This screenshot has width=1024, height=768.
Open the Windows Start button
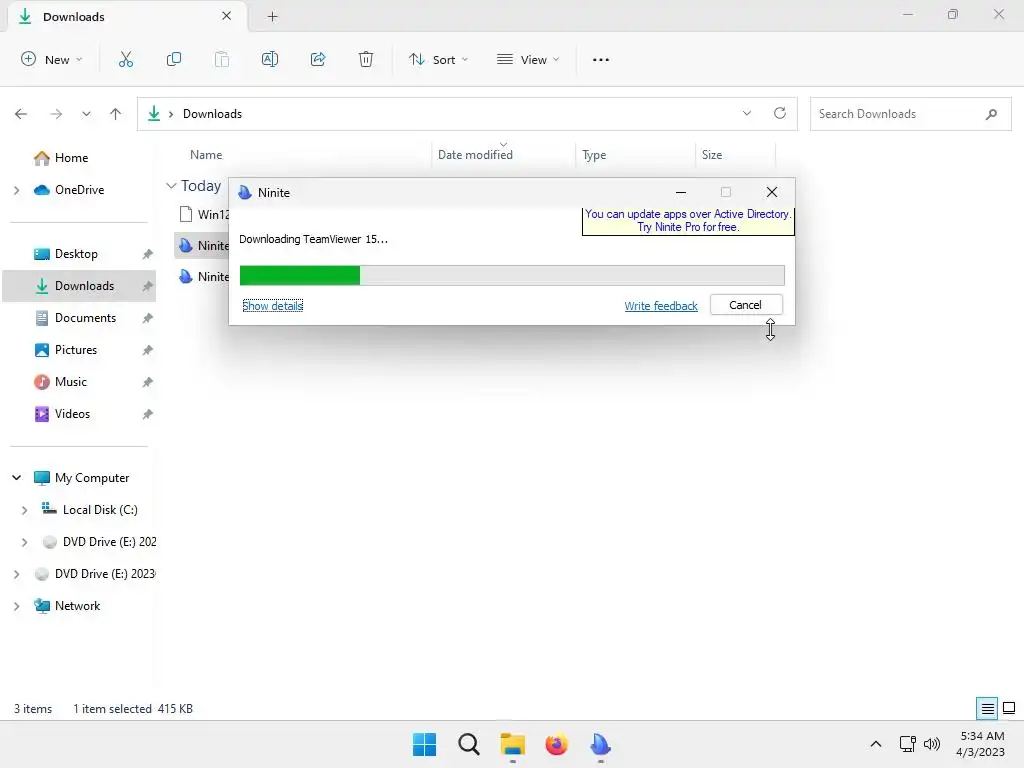[x=424, y=744]
